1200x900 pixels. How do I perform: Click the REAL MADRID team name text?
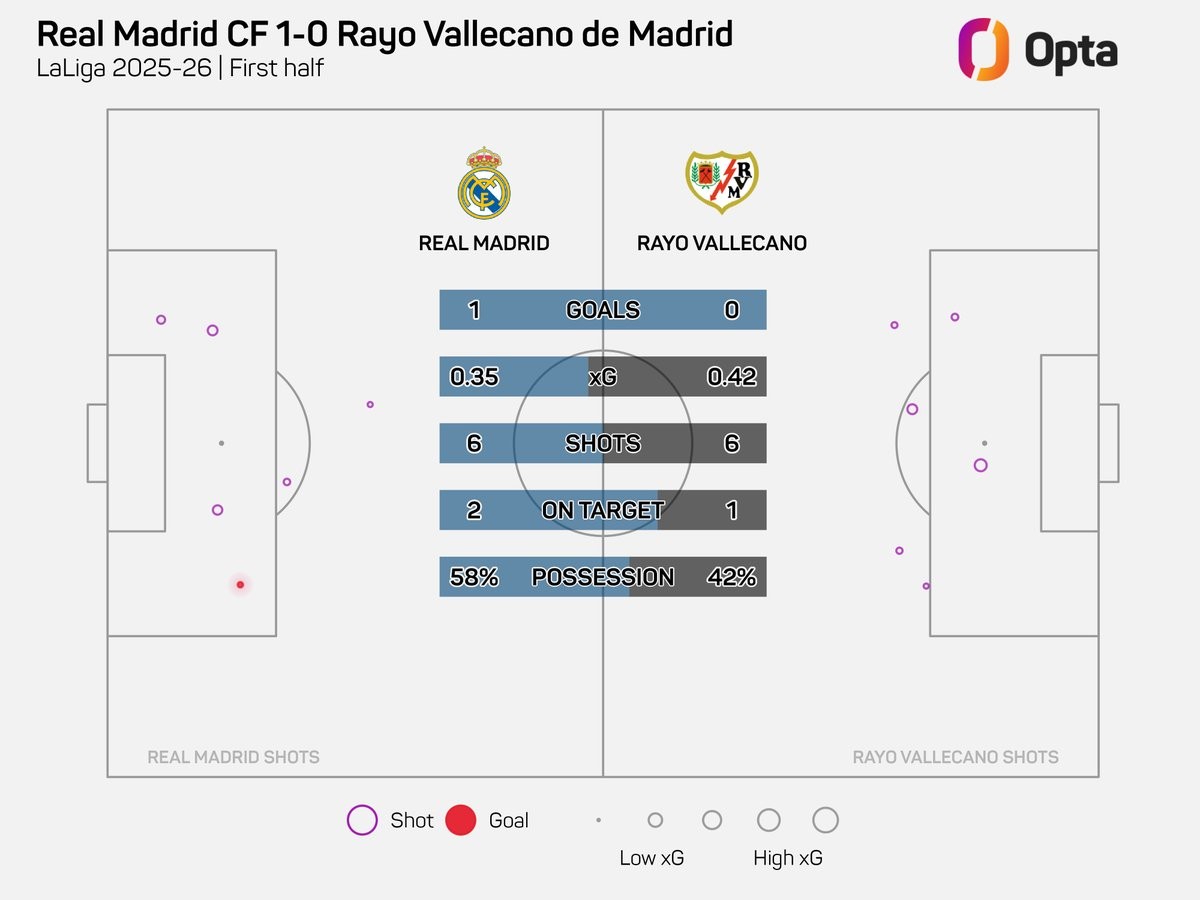coord(484,243)
